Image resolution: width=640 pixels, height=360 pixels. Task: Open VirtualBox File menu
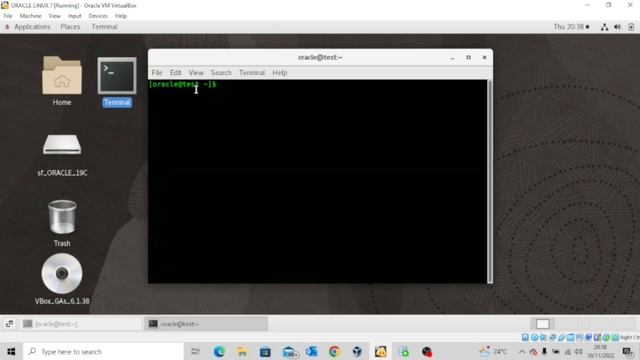pyautogui.click(x=8, y=16)
